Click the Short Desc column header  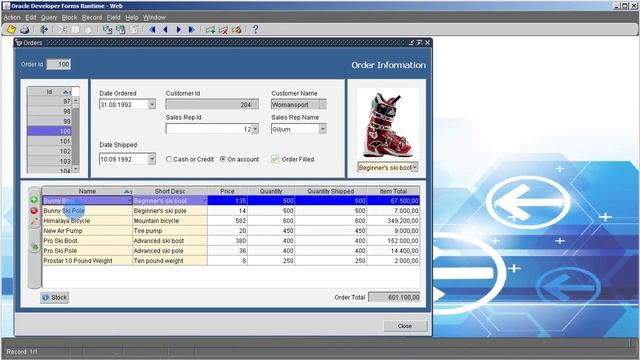click(x=170, y=191)
